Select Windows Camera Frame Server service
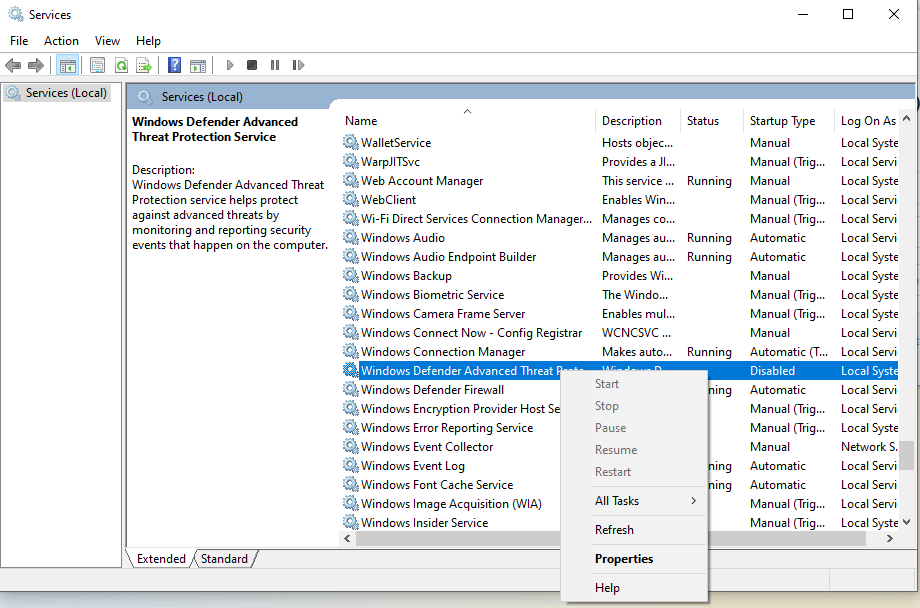920x608 pixels. [619, 313]
